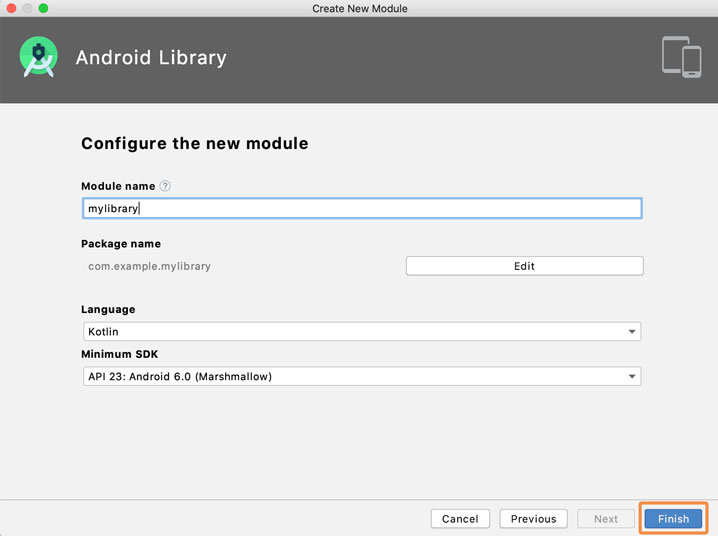Image resolution: width=718 pixels, height=536 pixels.
Task: Click the Language label
Action: click(108, 309)
